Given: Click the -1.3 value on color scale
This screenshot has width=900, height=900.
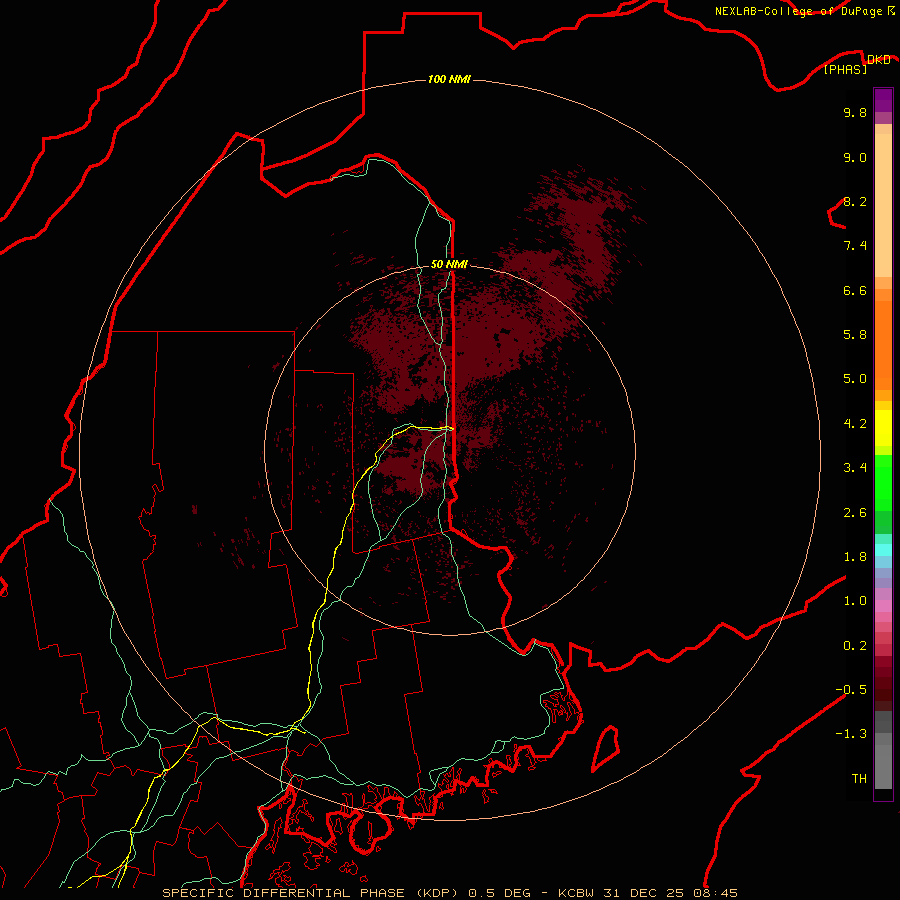Looking at the screenshot, I should click(x=851, y=734).
